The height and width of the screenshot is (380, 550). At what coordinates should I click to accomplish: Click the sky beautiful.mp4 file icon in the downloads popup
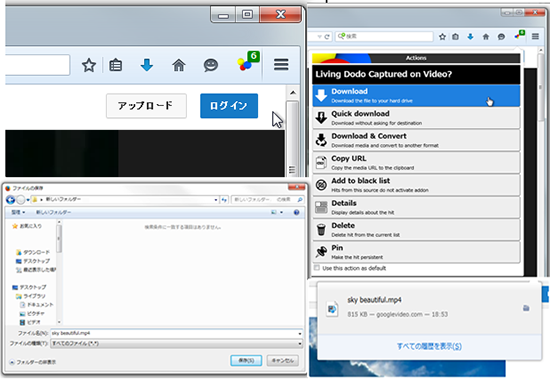pyautogui.click(x=332, y=308)
